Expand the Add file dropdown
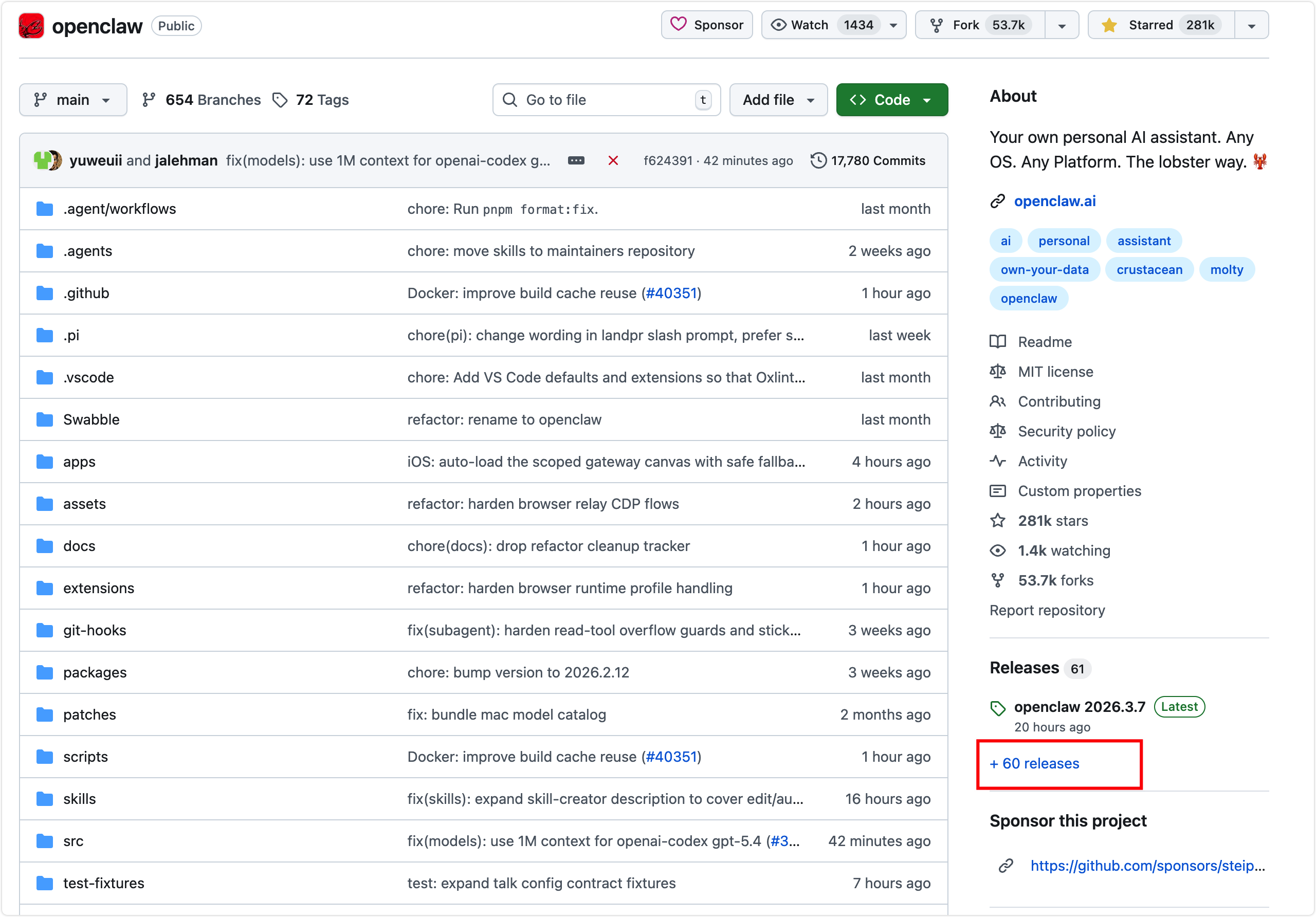The height and width of the screenshot is (917, 1316). point(778,100)
